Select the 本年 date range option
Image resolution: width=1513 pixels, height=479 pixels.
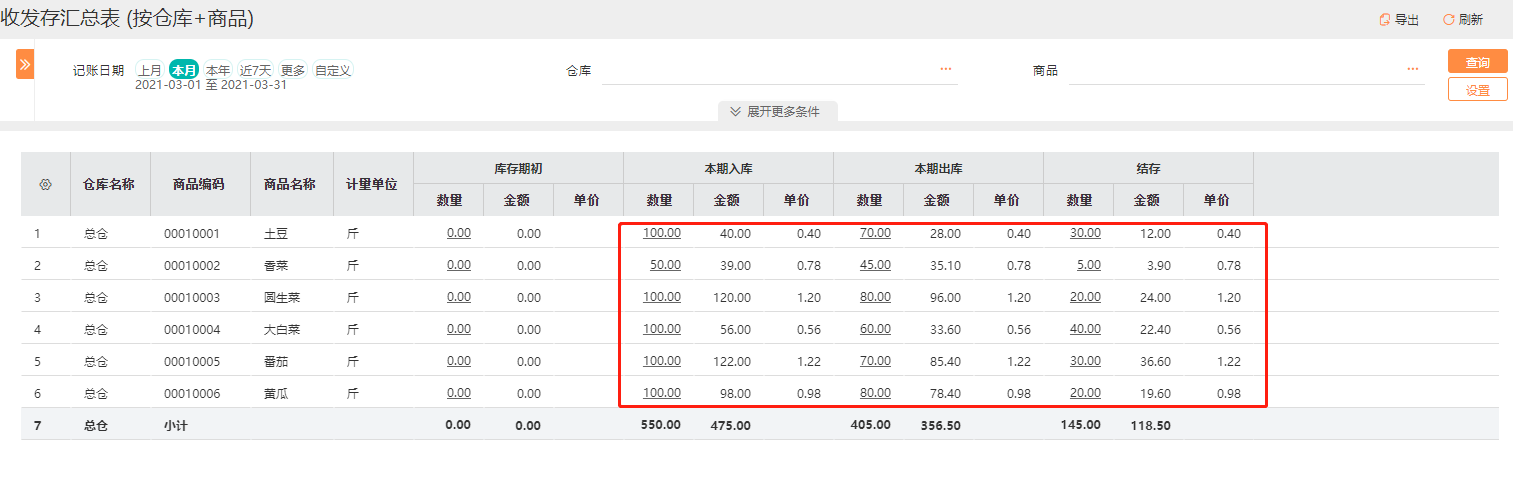tap(218, 70)
